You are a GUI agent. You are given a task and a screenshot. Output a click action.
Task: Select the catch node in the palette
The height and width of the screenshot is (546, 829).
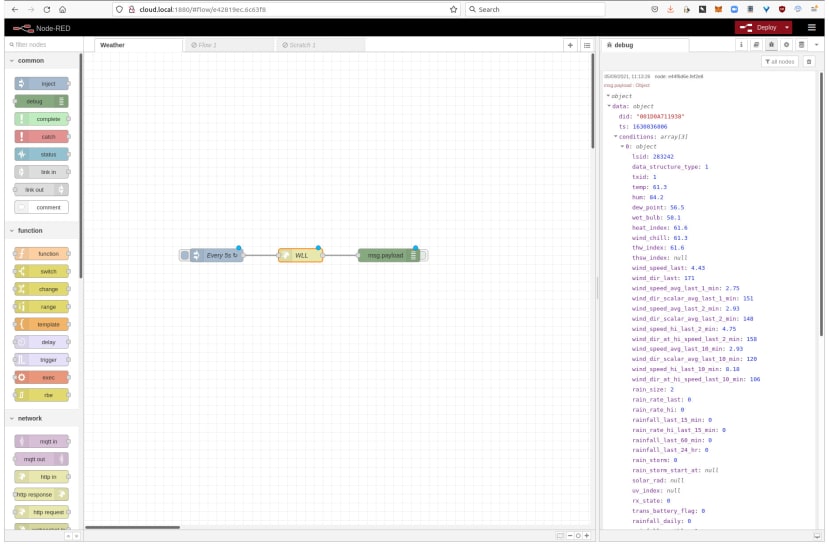[42, 136]
